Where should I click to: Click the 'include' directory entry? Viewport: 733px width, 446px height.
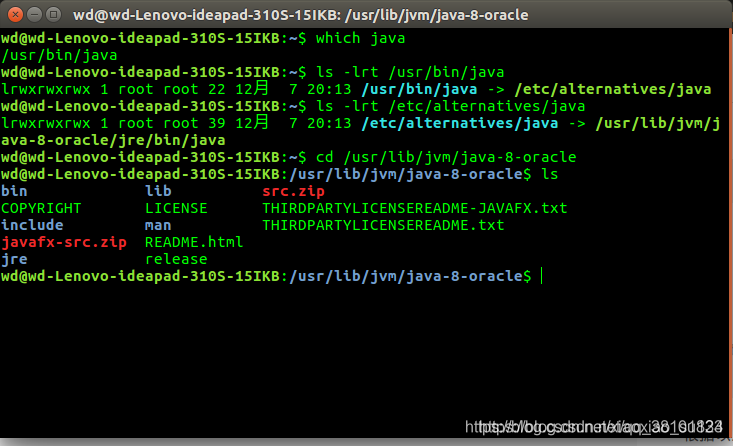pyautogui.click(x=32, y=225)
